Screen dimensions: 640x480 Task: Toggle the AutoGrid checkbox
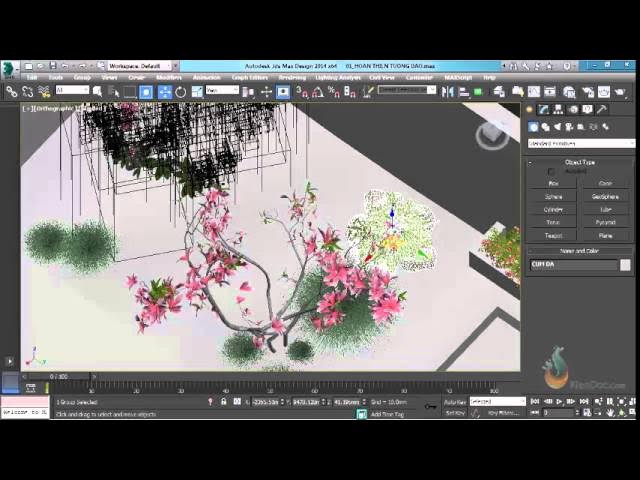coord(551,171)
